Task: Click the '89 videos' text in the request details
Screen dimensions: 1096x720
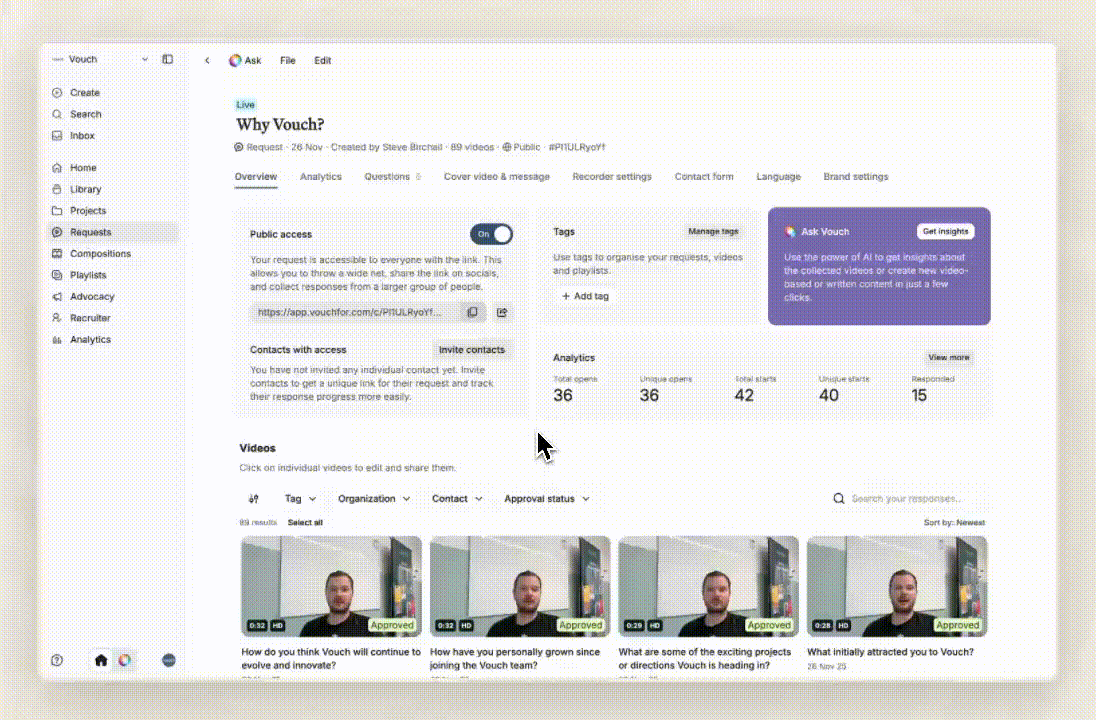Action: [x=472, y=147]
